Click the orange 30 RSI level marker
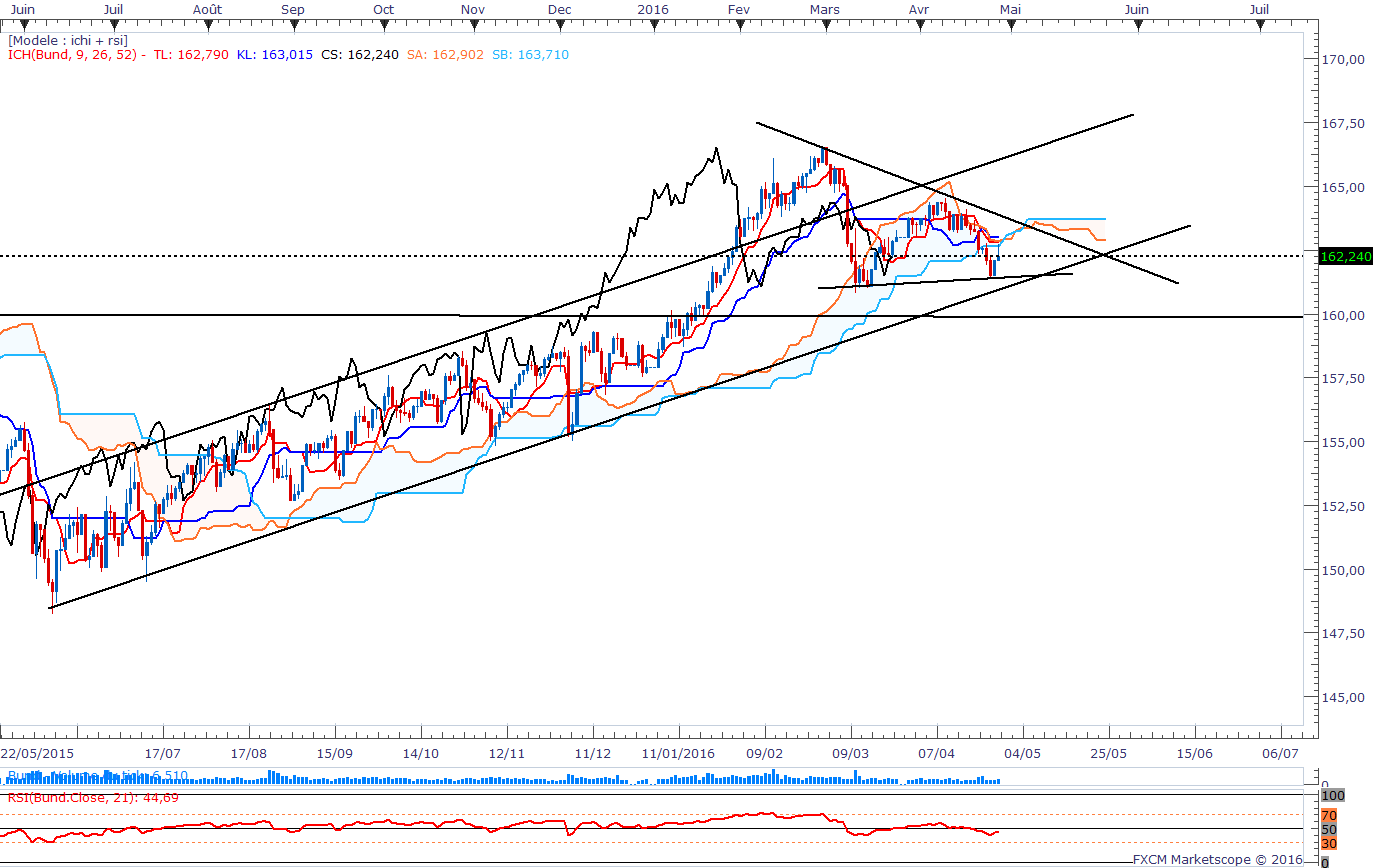Image resolution: width=1376 pixels, height=868 pixels. (x=1328, y=844)
